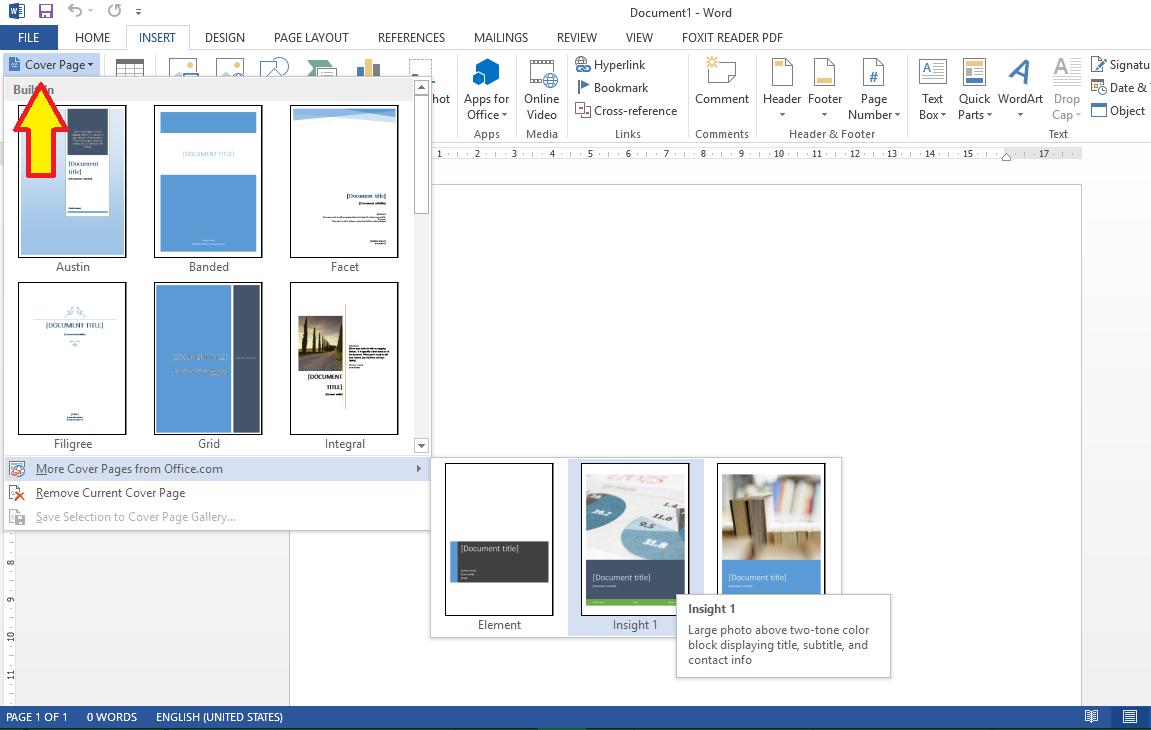
Task: Select the Insight 1 cover page
Action: (635, 540)
